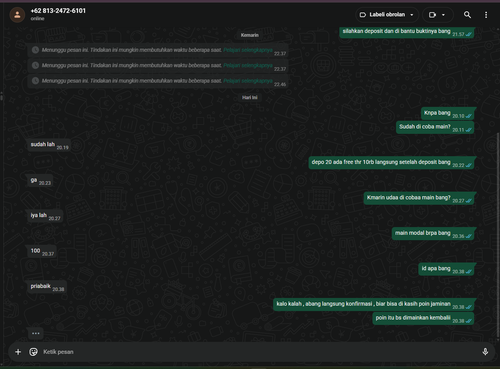Open the three-dot chat menu
The height and width of the screenshot is (369, 500).
coord(486,15)
